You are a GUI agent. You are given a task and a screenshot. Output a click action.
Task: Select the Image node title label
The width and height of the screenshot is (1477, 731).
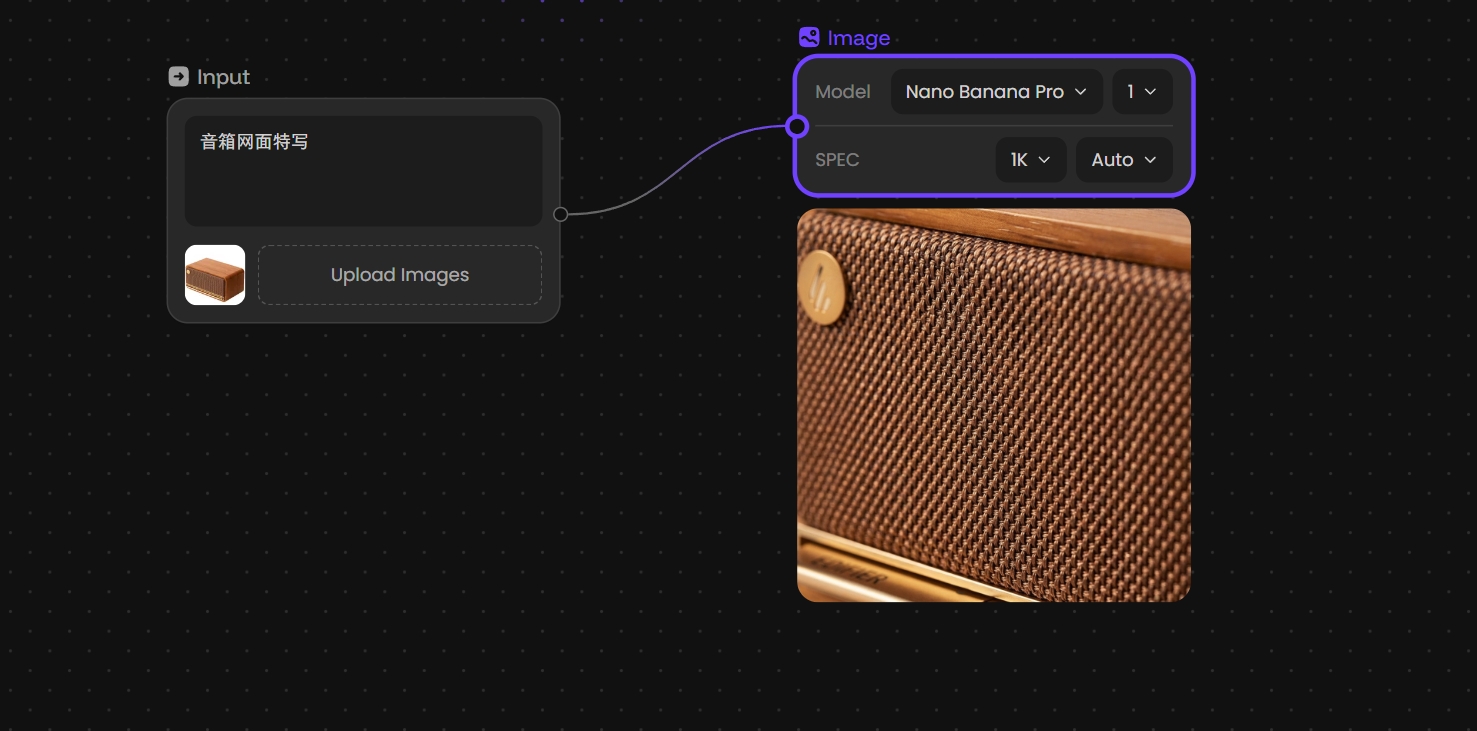(x=858, y=38)
